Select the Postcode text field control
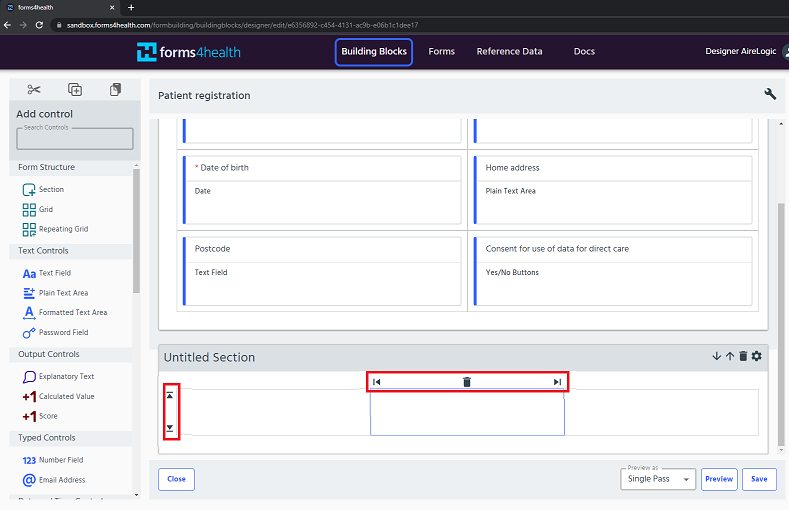The image size is (789, 510). point(322,271)
